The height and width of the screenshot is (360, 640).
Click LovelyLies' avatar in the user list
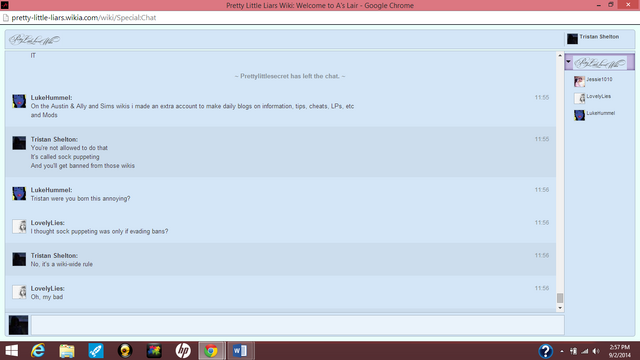579,98
